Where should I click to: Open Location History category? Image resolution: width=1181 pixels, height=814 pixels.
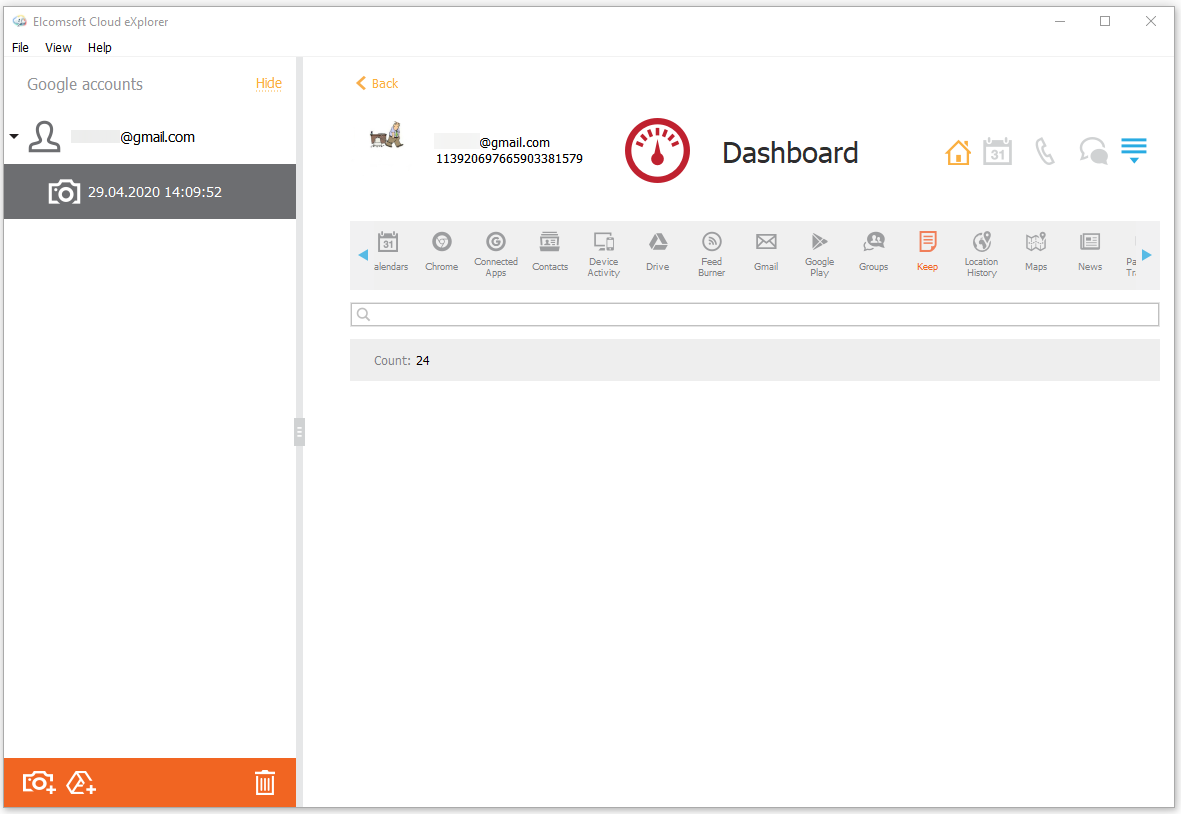(x=981, y=252)
